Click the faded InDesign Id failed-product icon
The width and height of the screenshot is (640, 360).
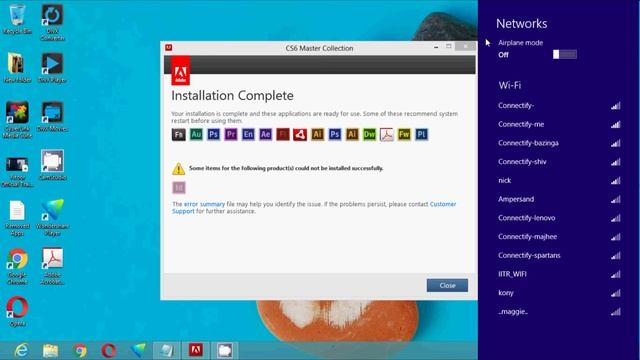[x=179, y=188]
